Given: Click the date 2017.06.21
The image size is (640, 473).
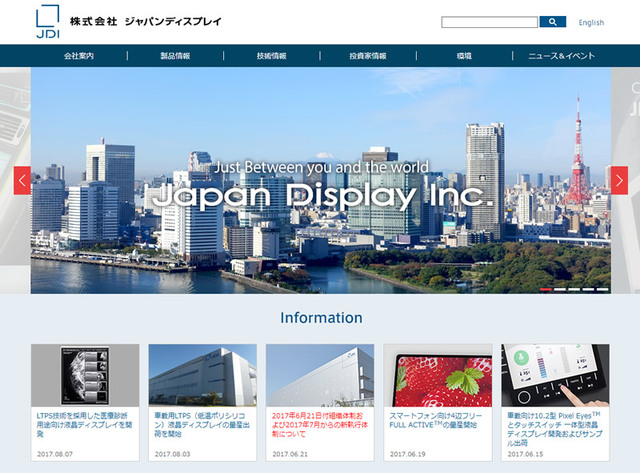Looking at the screenshot, I should tap(290, 454).
